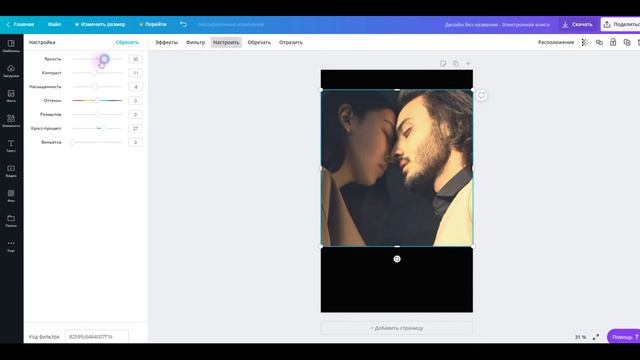Viewport: 640px width, 360px height.
Task: Open the Elements panel in sidebar
Action: click(11, 121)
